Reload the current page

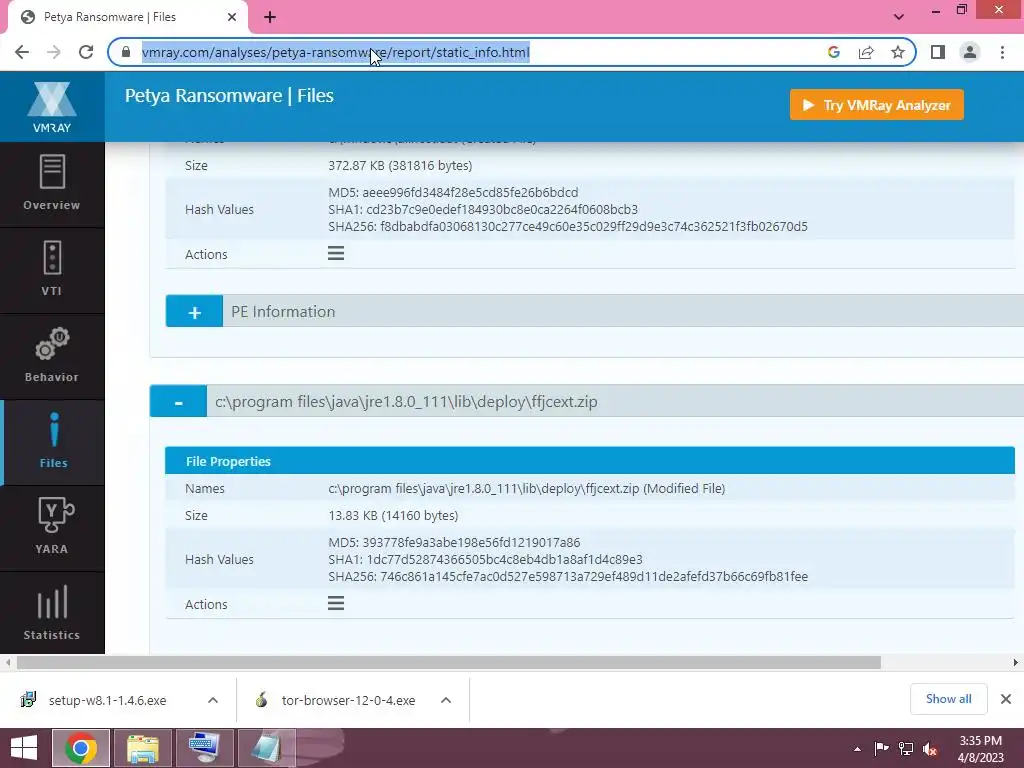point(86,52)
